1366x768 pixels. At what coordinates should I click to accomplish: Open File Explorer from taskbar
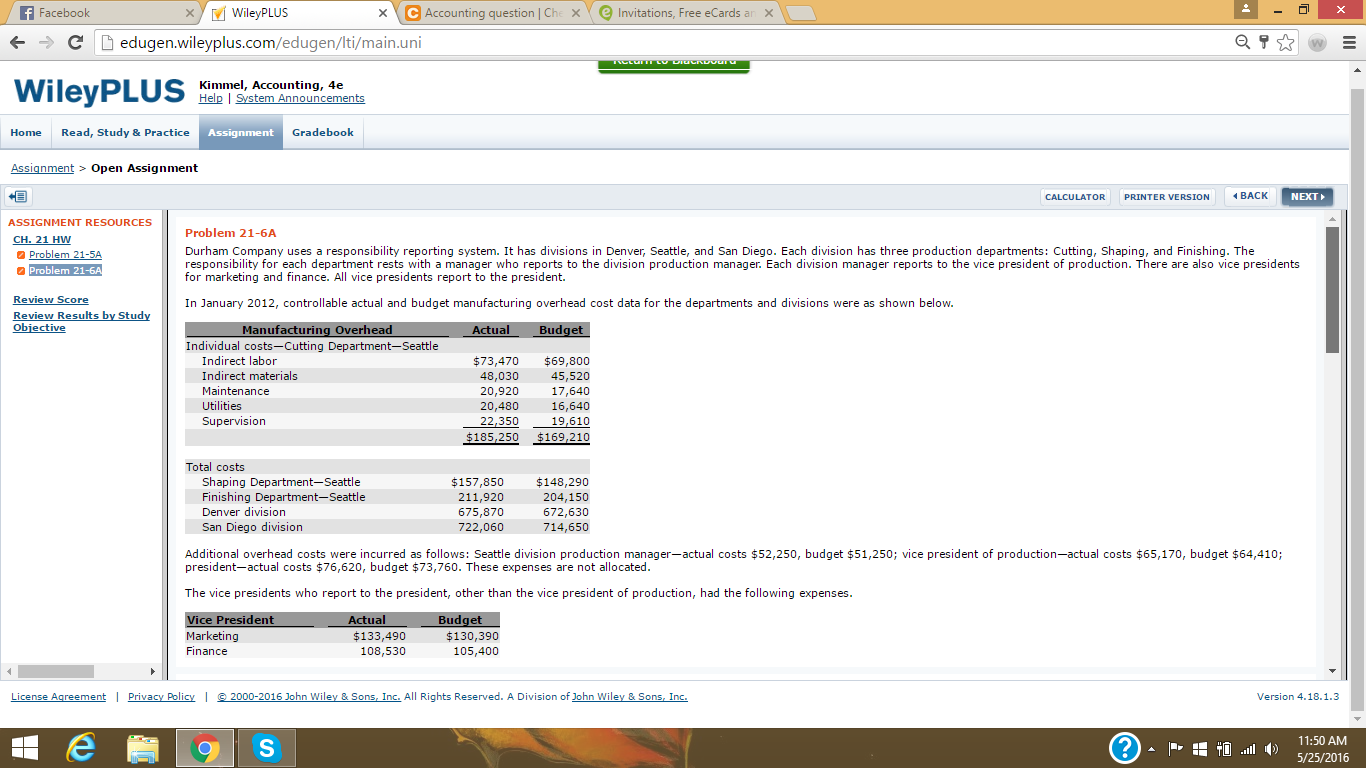pyautogui.click(x=143, y=747)
